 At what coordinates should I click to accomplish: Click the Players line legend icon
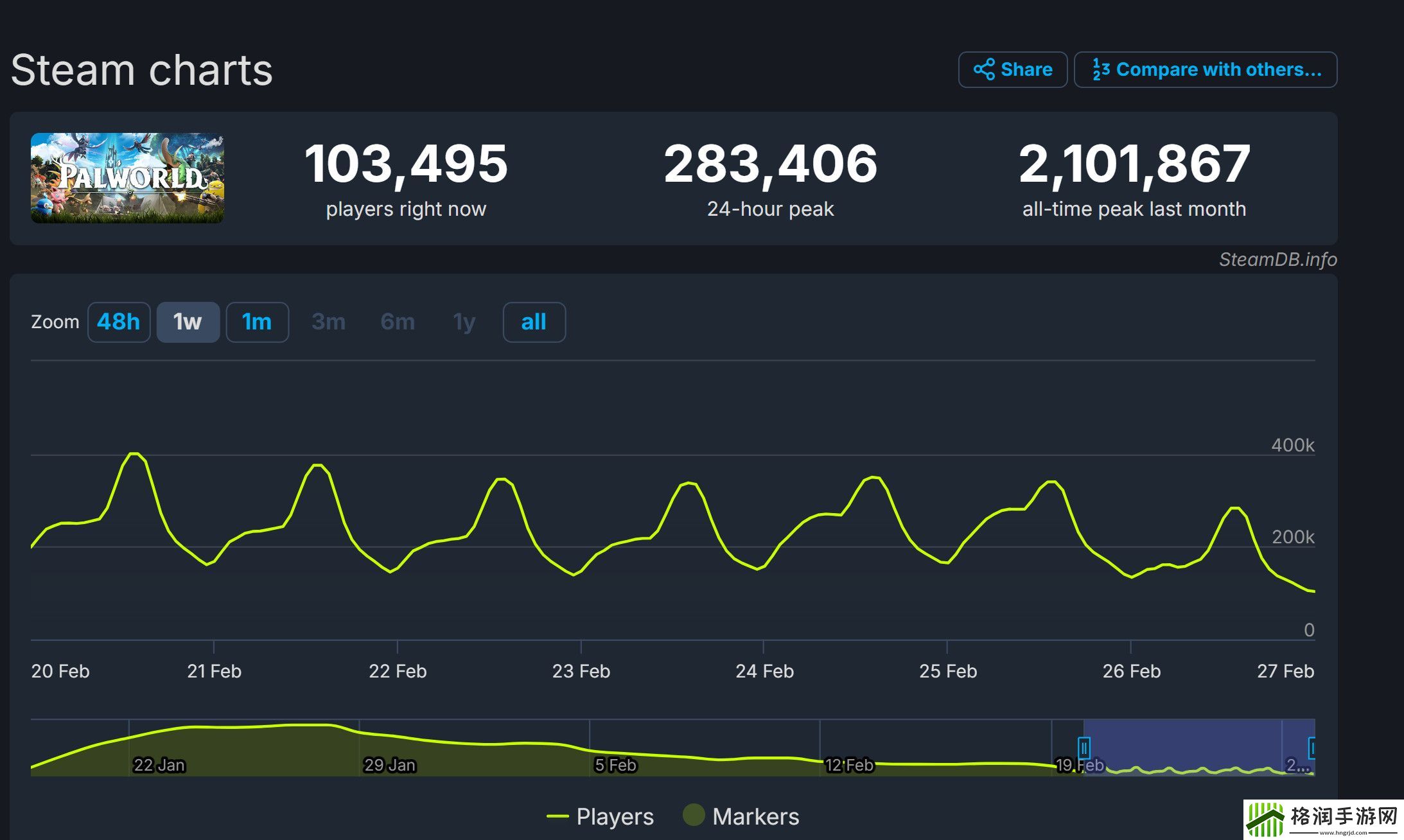pyautogui.click(x=557, y=816)
